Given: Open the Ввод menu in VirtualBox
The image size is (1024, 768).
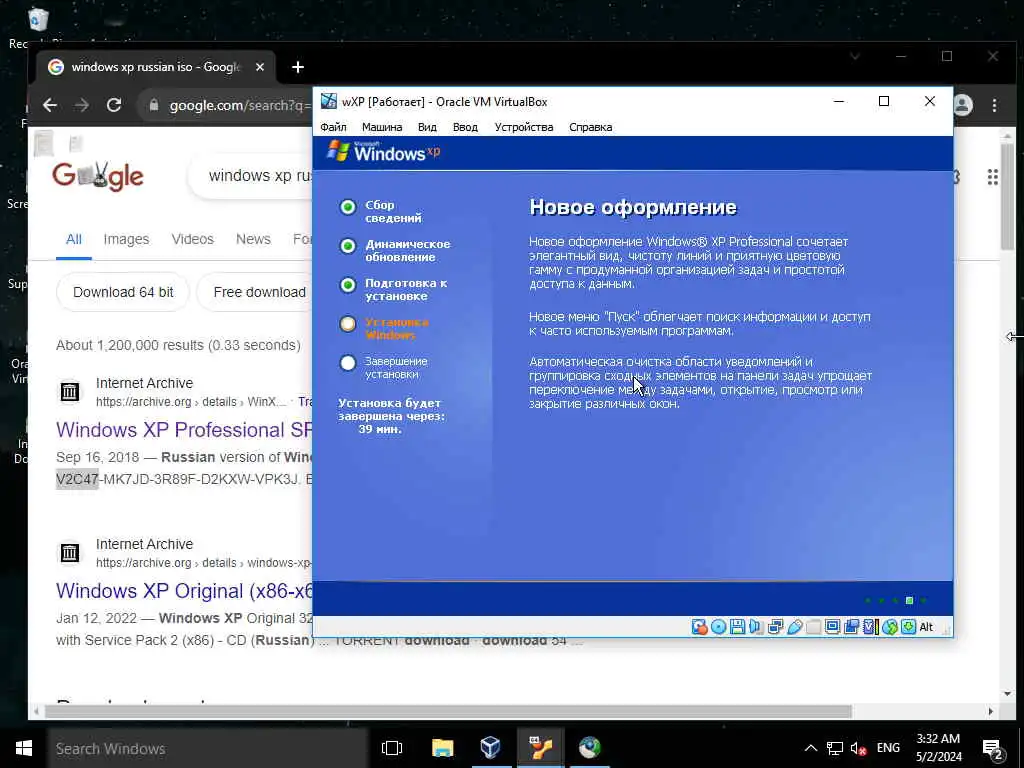Looking at the screenshot, I should tap(465, 127).
